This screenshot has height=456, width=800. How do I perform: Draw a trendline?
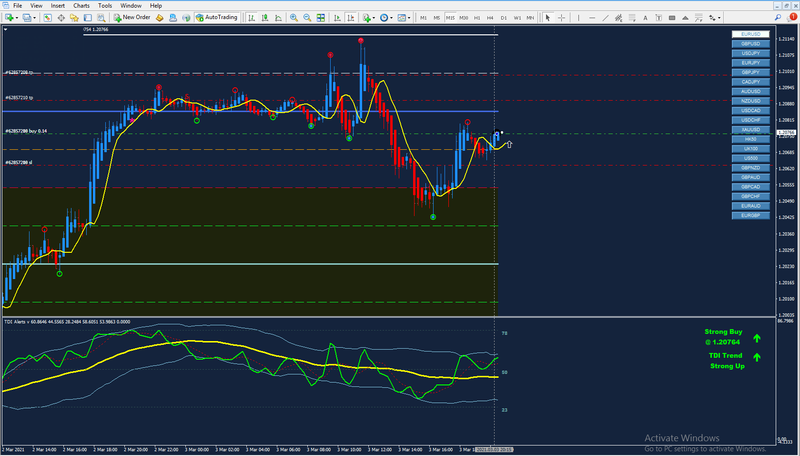click(x=606, y=18)
